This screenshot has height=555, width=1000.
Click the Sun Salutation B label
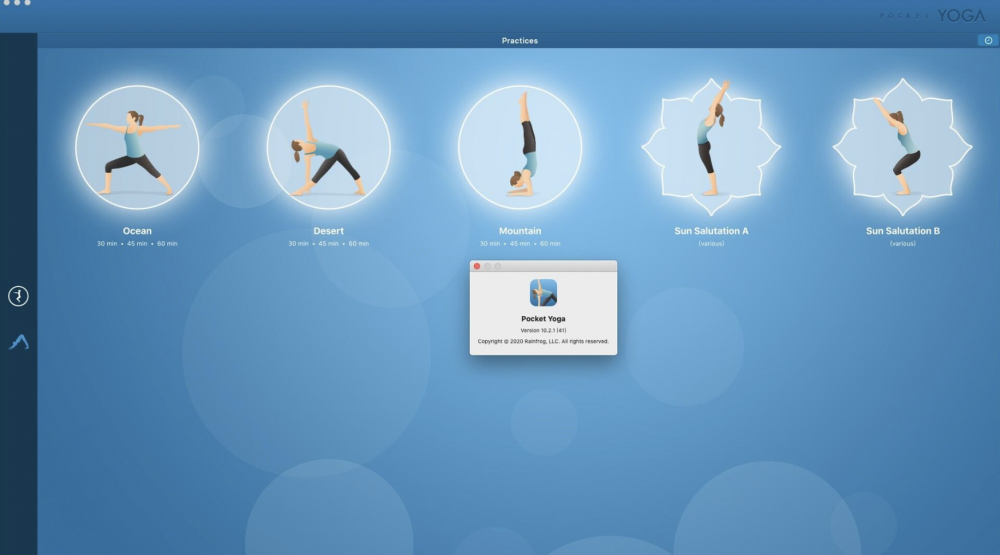902,231
